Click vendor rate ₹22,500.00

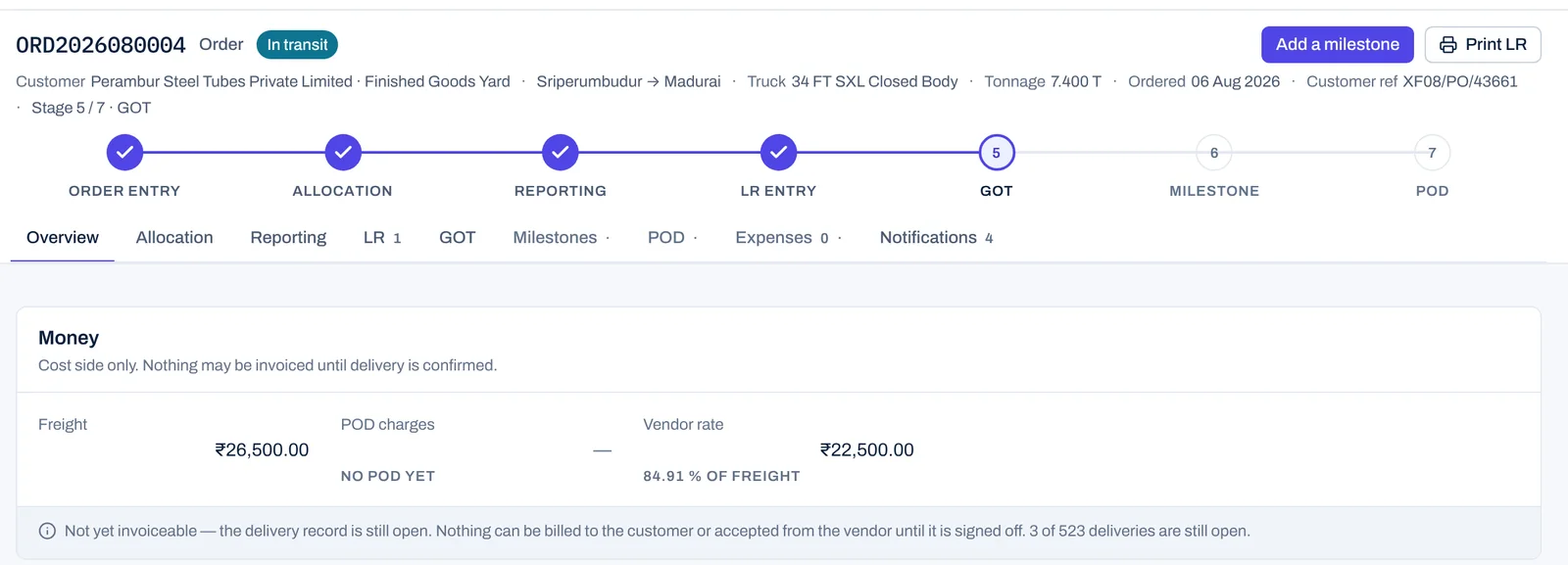(x=866, y=450)
